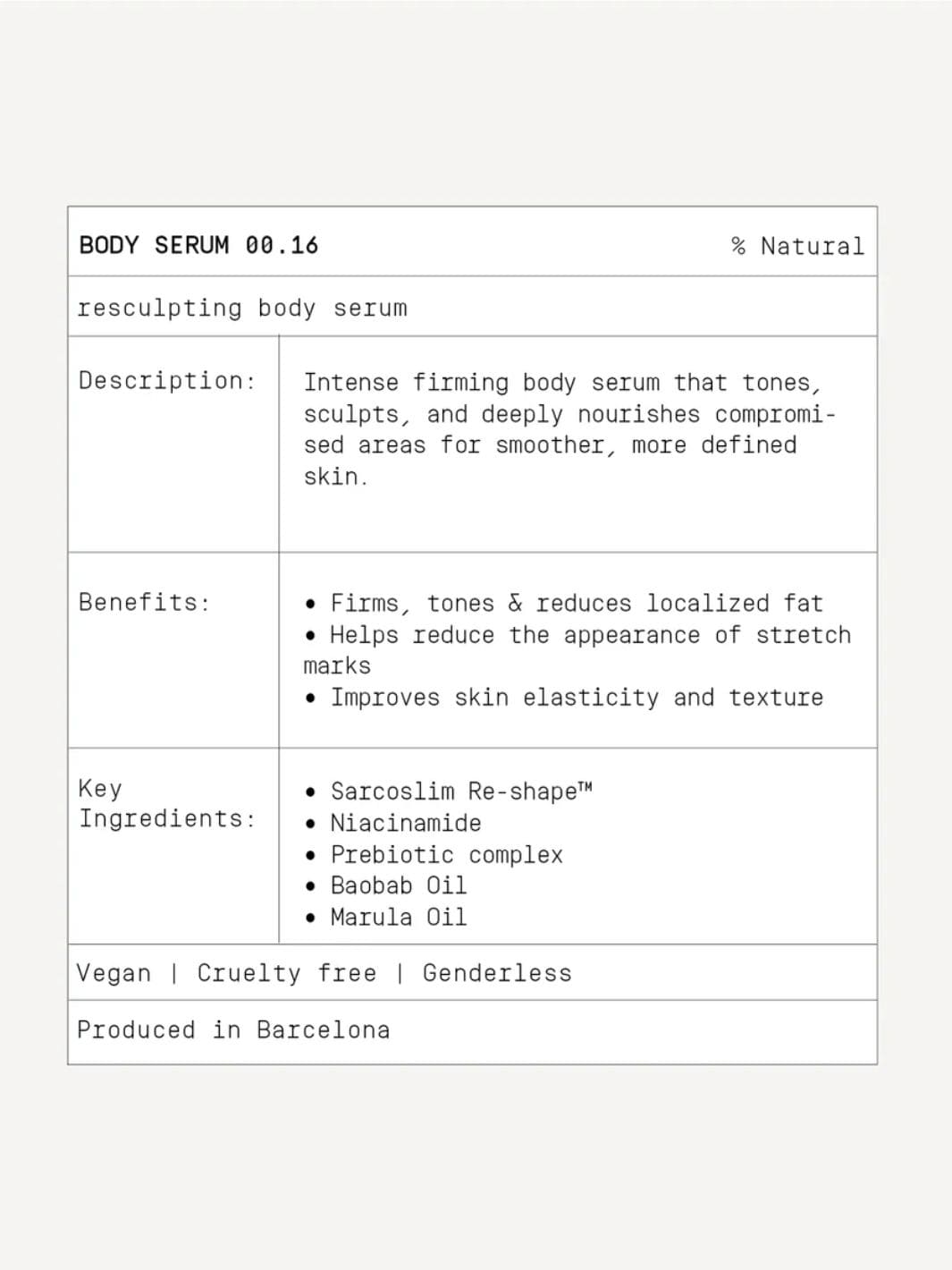This screenshot has height=1270, width=952.
Task: Select the resculpting body serum subtitle
Action: coord(242,308)
